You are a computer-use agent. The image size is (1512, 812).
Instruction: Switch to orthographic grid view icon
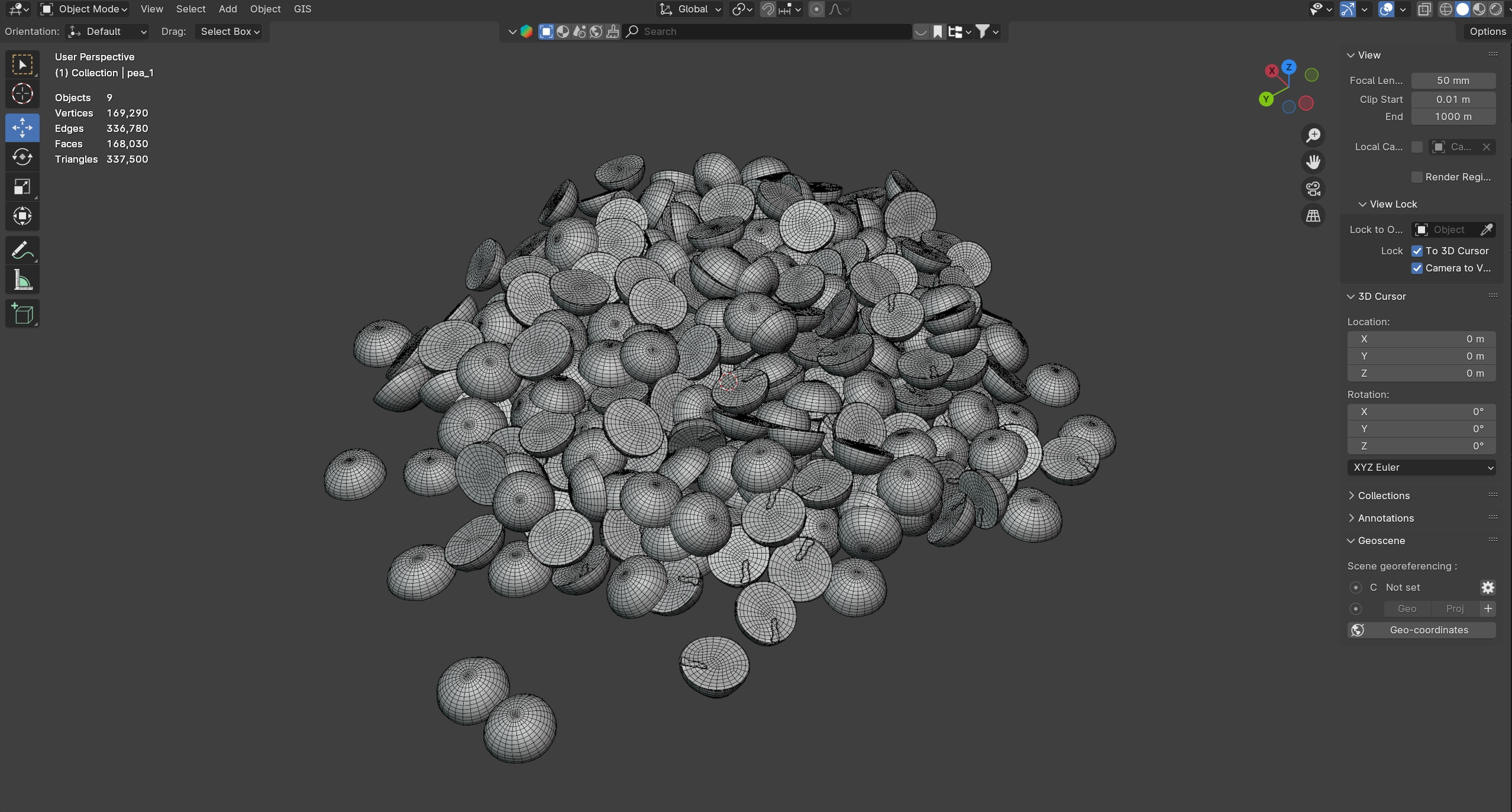click(x=1313, y=216)
